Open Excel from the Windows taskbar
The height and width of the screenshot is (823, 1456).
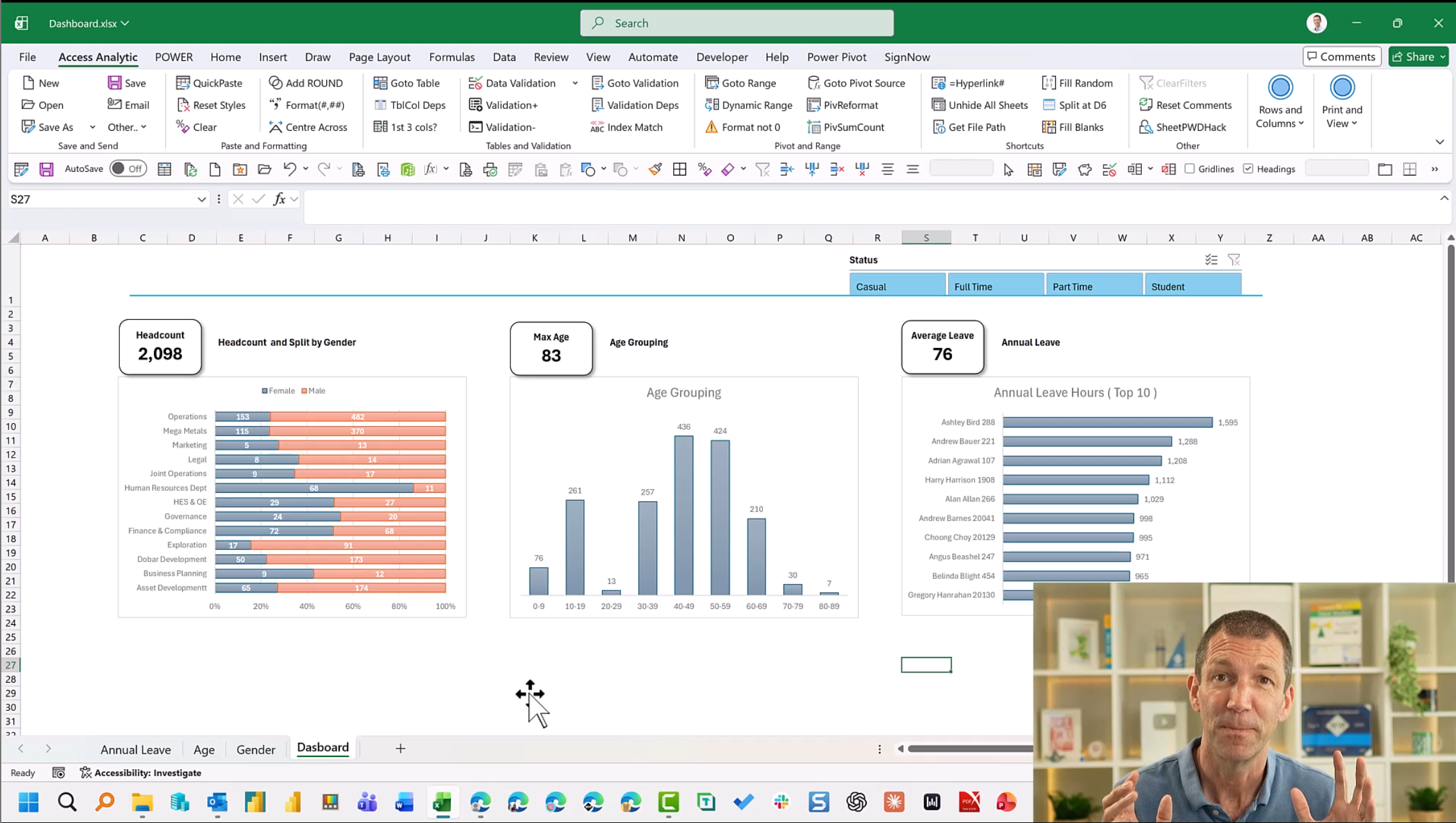coord(442,802)
